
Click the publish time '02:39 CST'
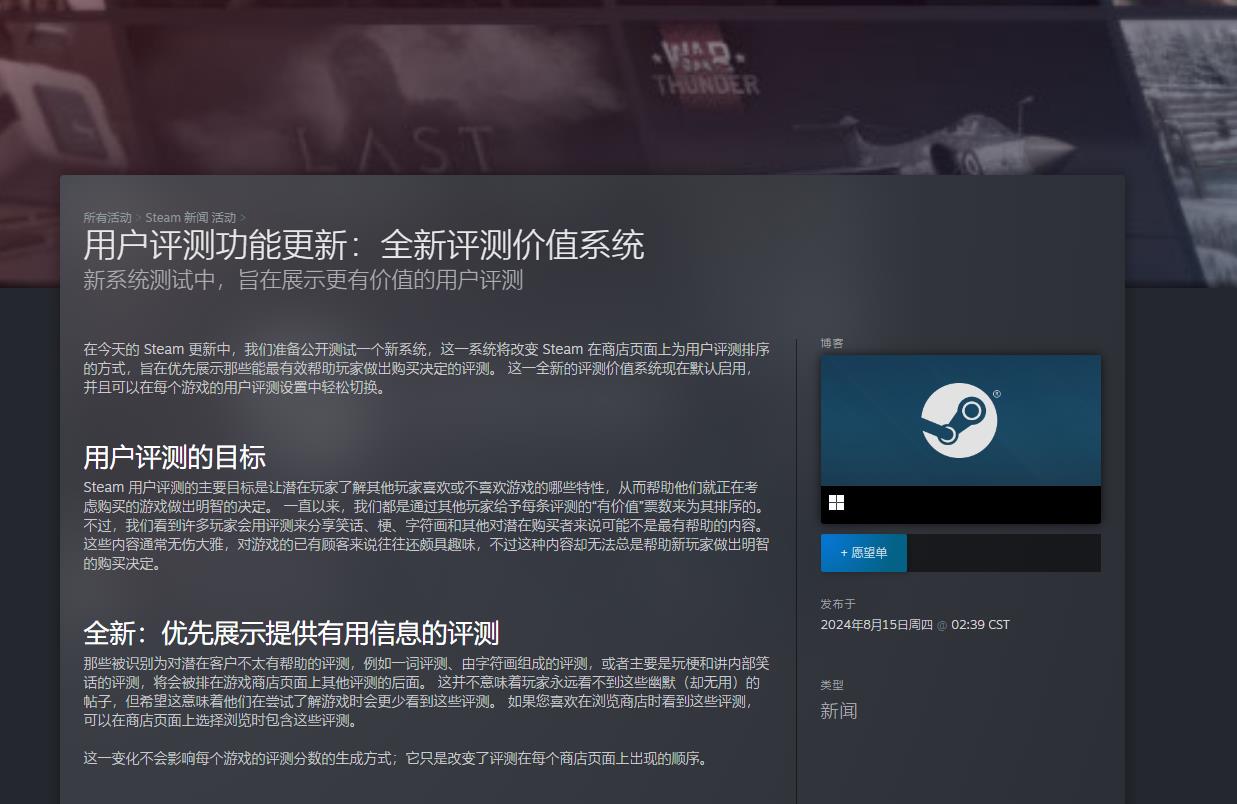pyautogui.click(x=980, y=625)
